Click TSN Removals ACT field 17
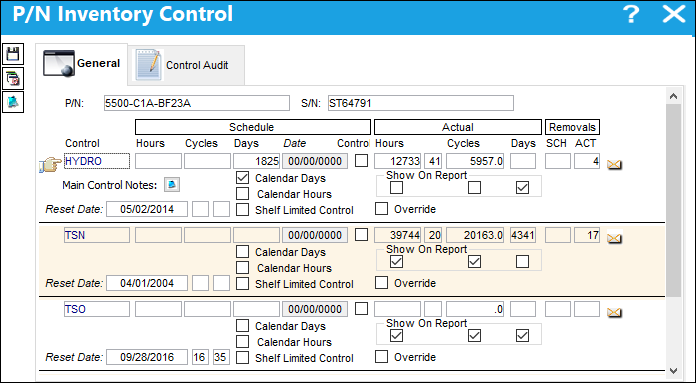Viewport: 696px width, 383px height. tap(587, 235)
